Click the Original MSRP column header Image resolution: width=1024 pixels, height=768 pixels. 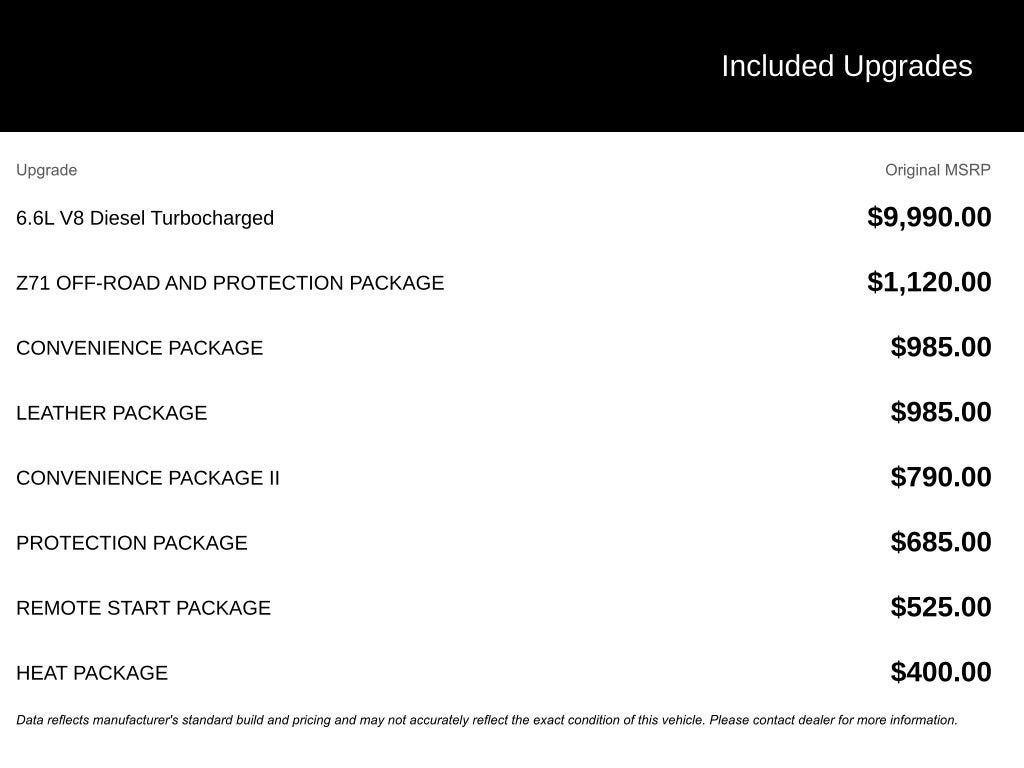pos(937,170)
